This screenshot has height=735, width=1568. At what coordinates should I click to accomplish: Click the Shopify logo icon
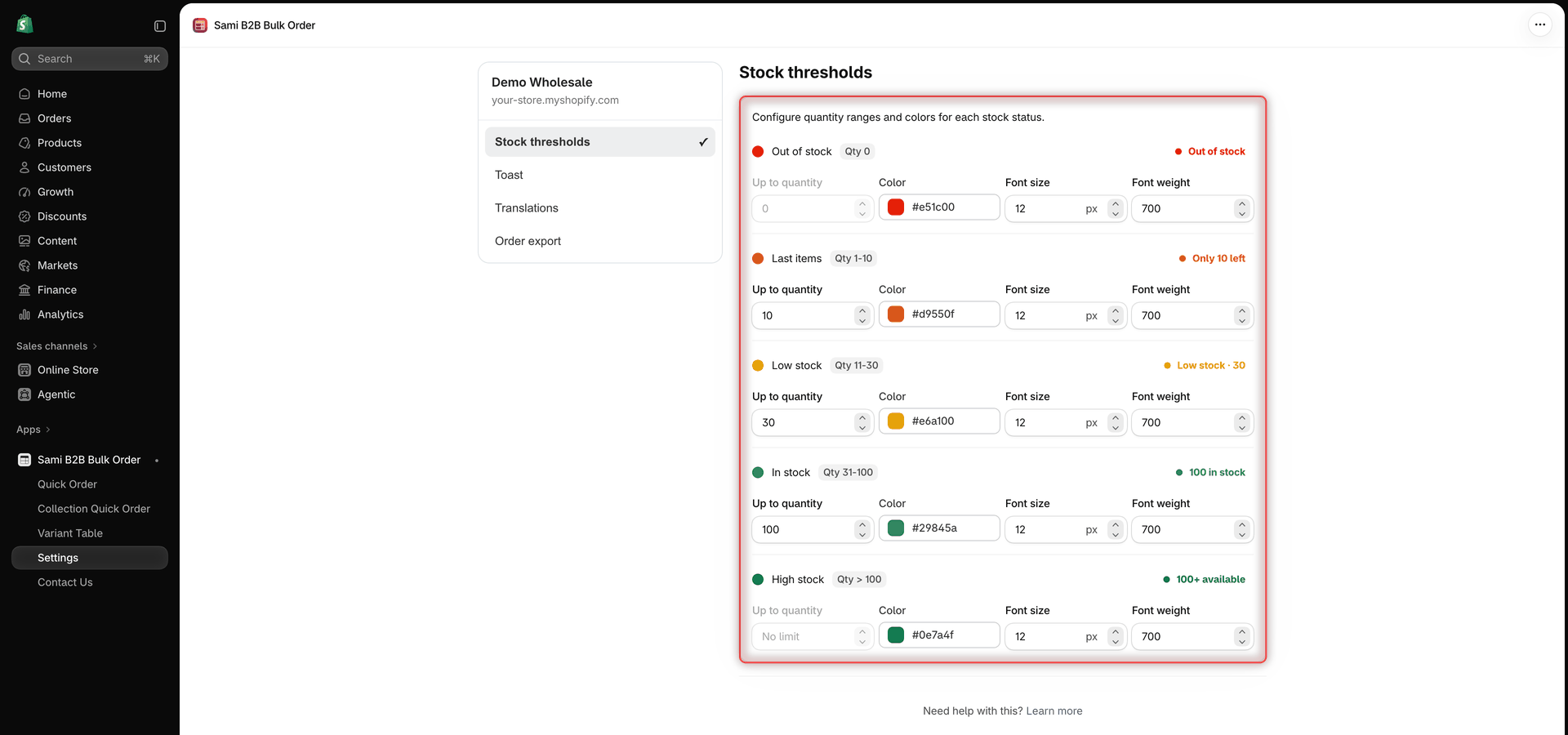(x=24, y=24)
